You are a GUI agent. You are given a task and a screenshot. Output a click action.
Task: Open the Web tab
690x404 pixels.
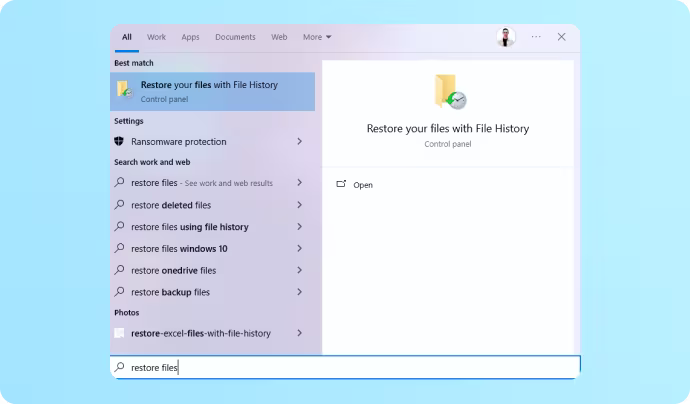(279, 37)
